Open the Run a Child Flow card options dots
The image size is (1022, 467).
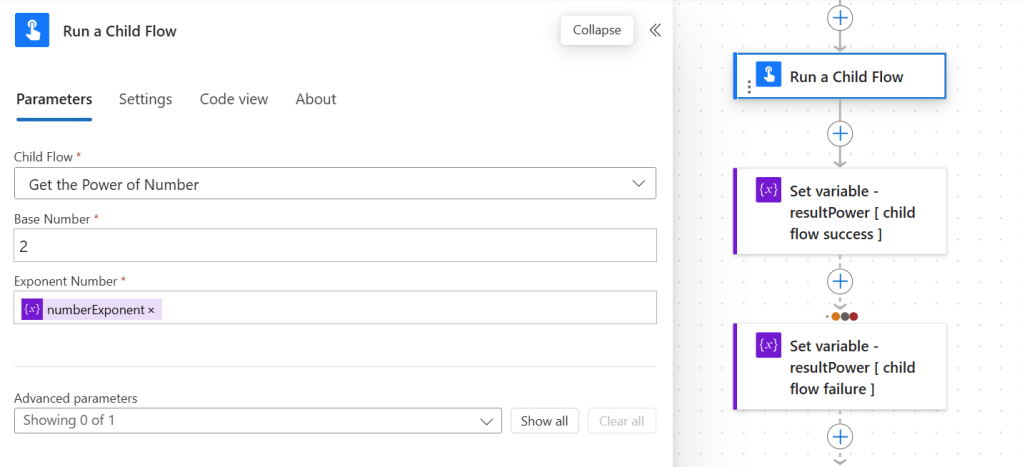tap(749, 87)
